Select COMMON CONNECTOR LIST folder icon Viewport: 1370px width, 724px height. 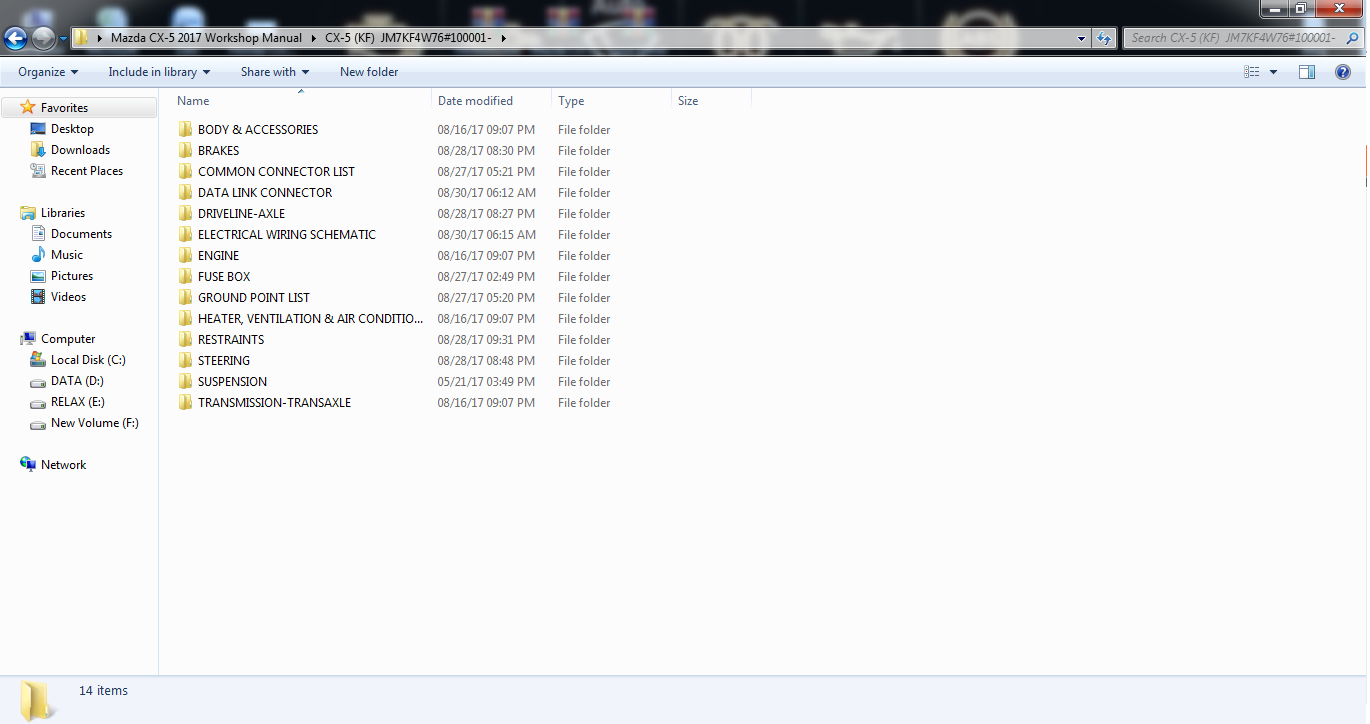[x=185, y=172]
